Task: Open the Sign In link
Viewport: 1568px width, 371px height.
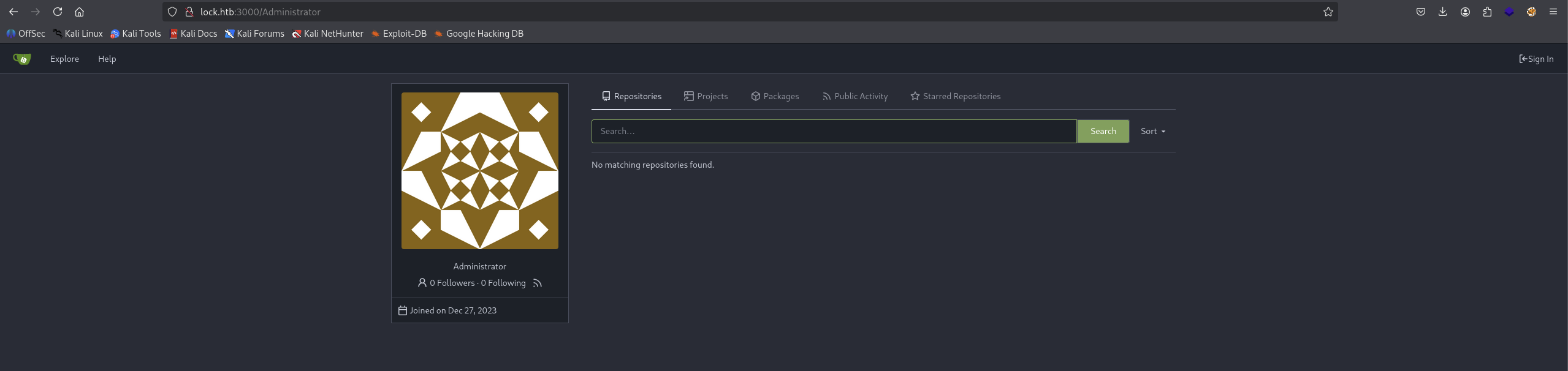Action: click(1536, 59)
